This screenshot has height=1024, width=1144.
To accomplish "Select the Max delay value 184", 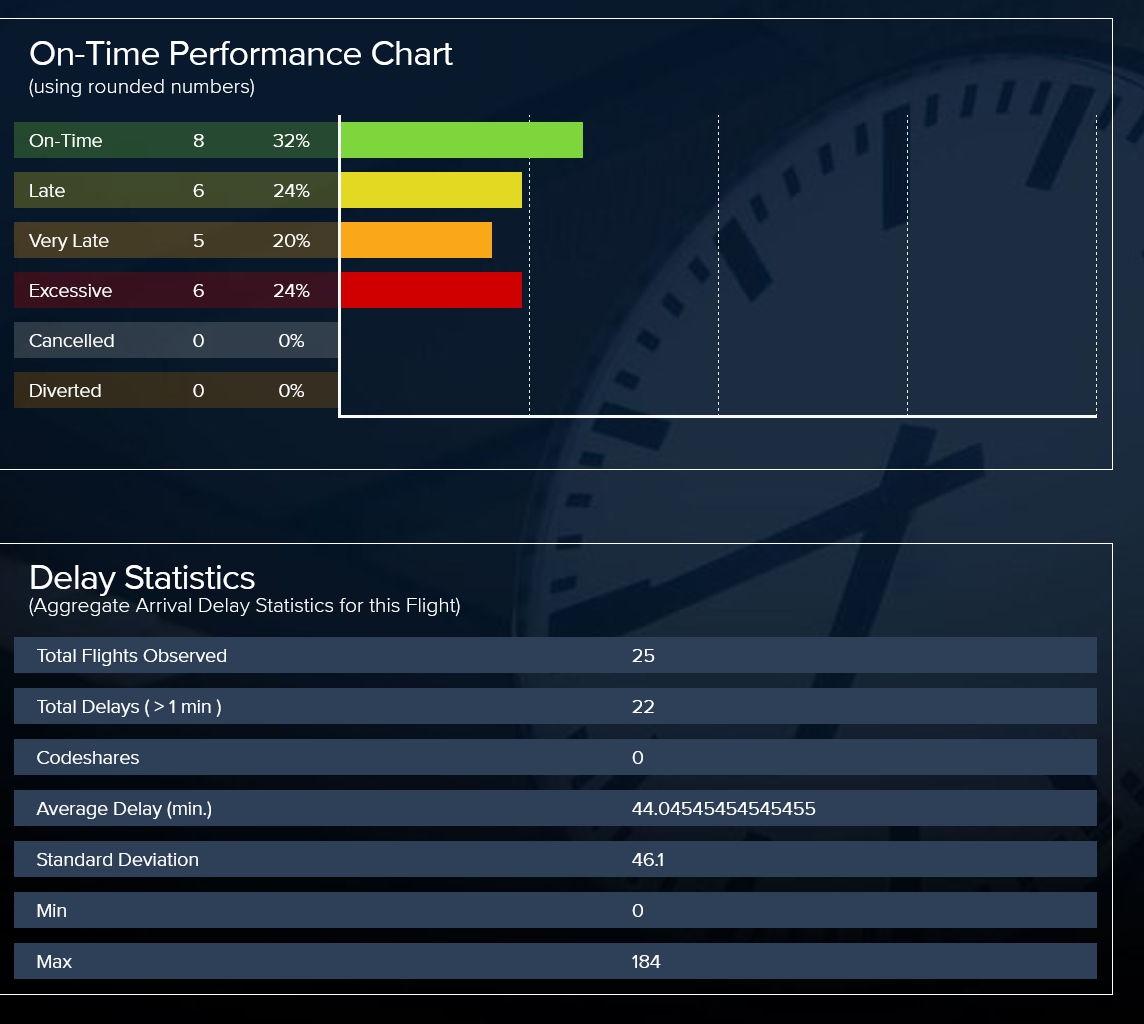I will tap(646, 962).
